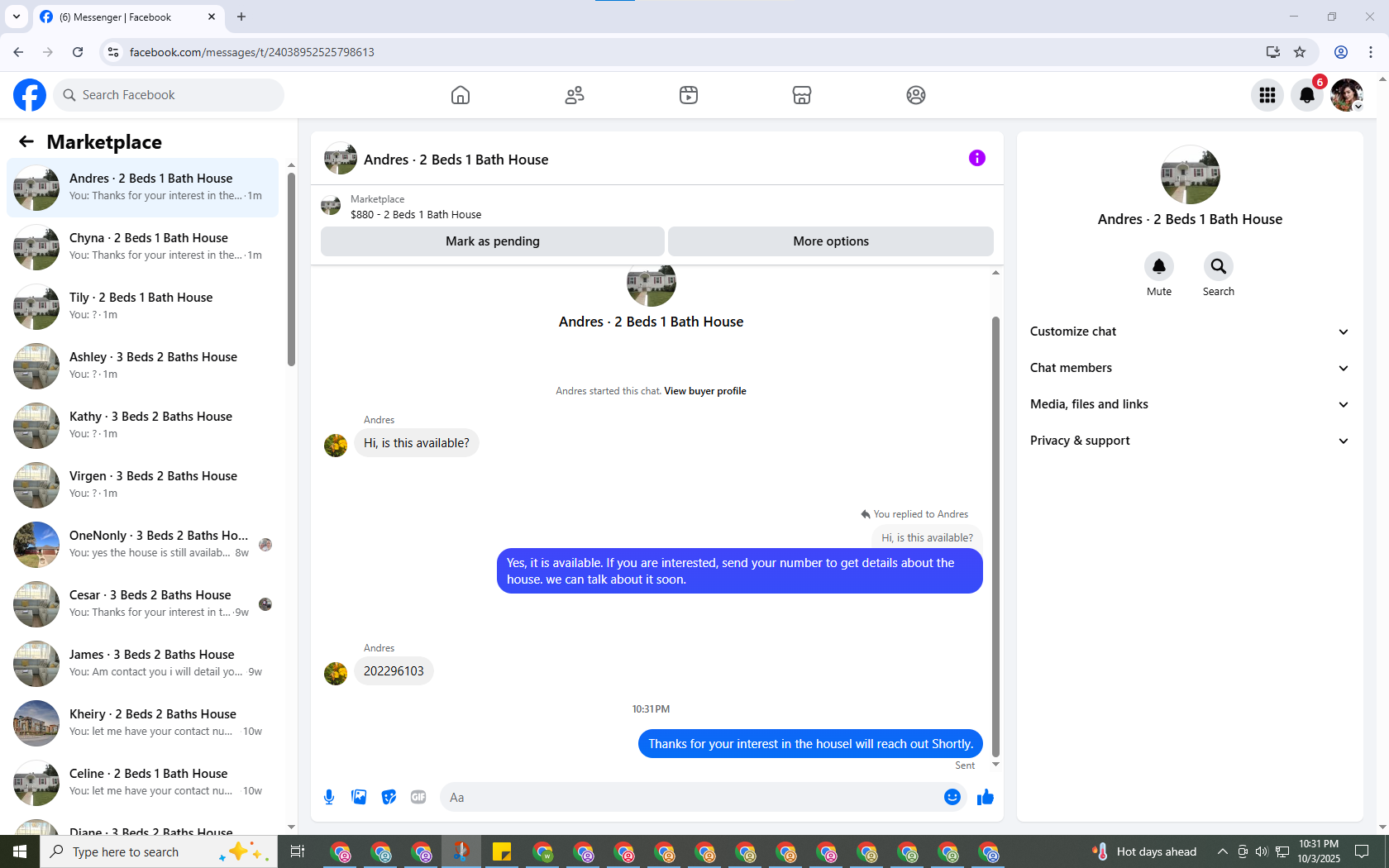Open View buyer profile link
This screenshot has height=868, width=1389.
[x=705, y=391]
